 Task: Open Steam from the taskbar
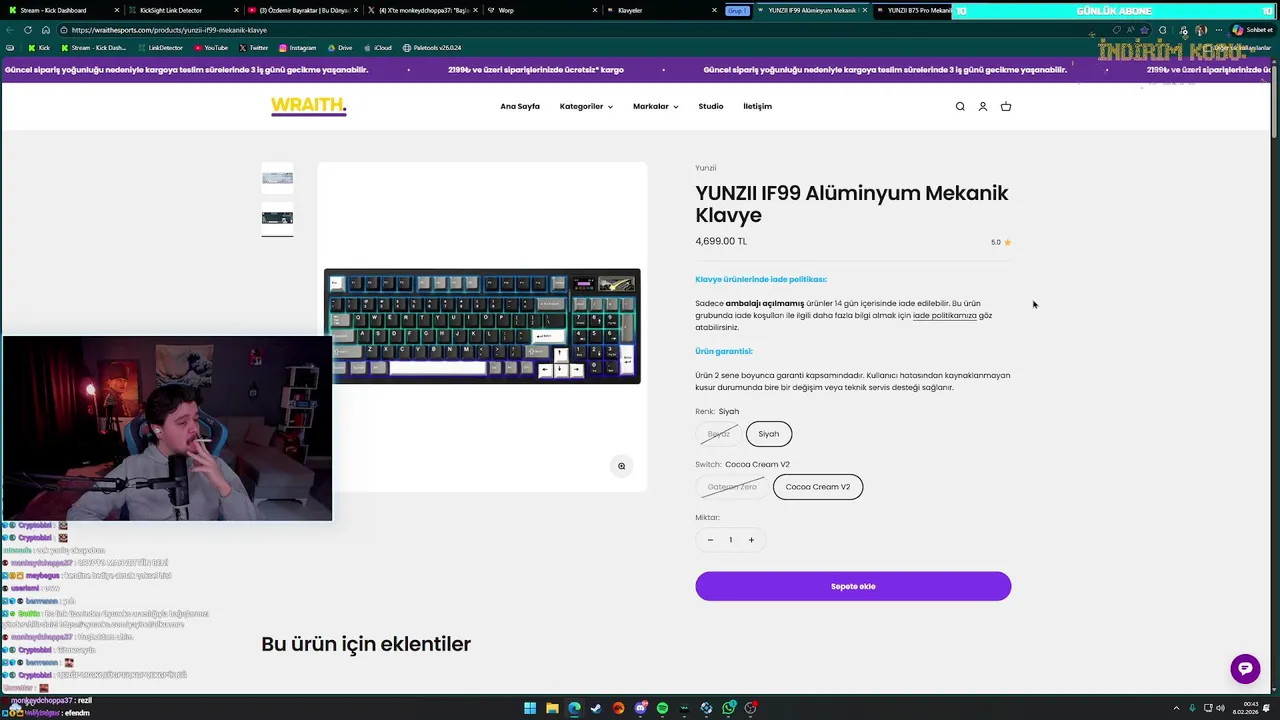coord(596,708)
